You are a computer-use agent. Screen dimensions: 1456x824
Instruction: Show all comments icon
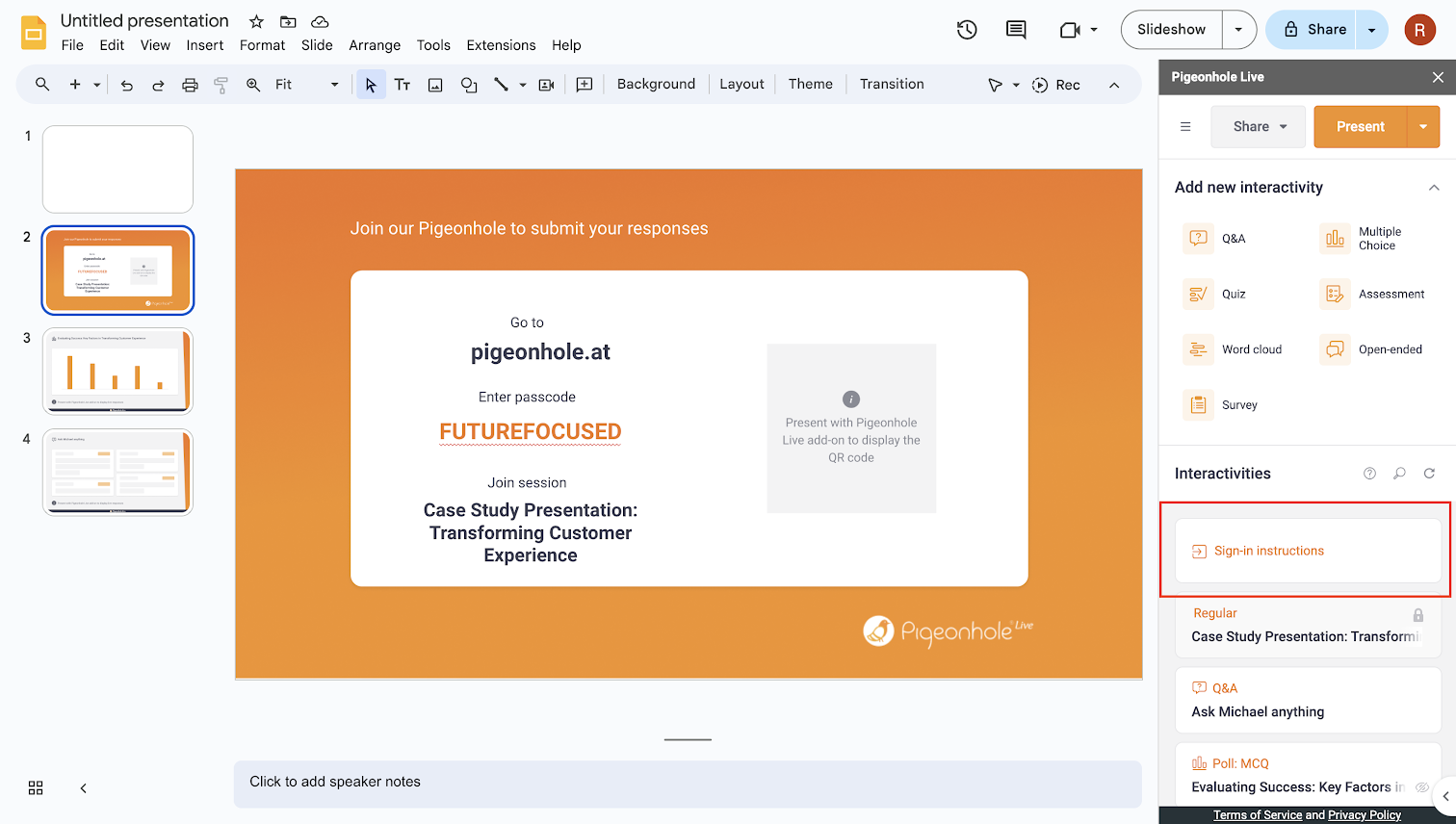[x=1016, y=30]
